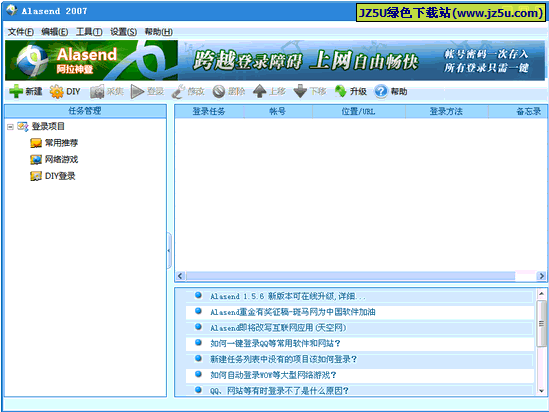549x412 pixels.
Task: Open the 编辑(E) menu
Action: pyautogui.click(x=55, y=32)
